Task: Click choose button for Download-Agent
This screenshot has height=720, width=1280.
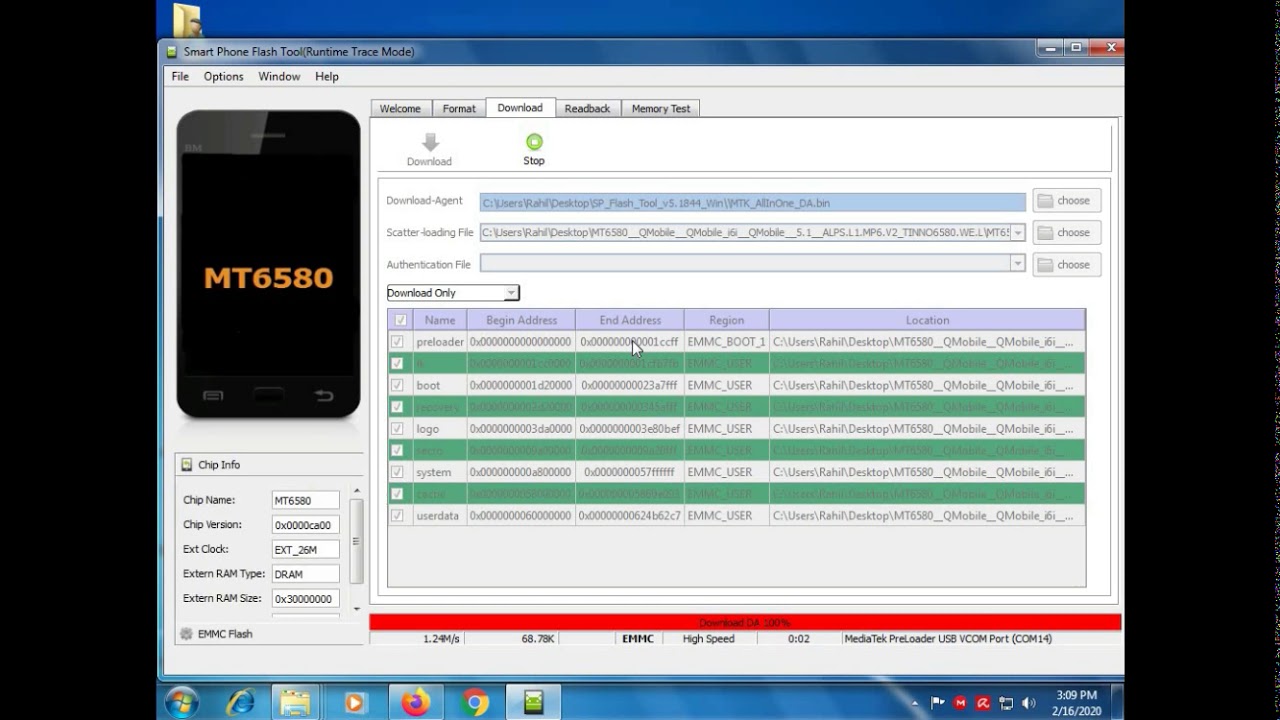Action: click(x=1067, y=201)
